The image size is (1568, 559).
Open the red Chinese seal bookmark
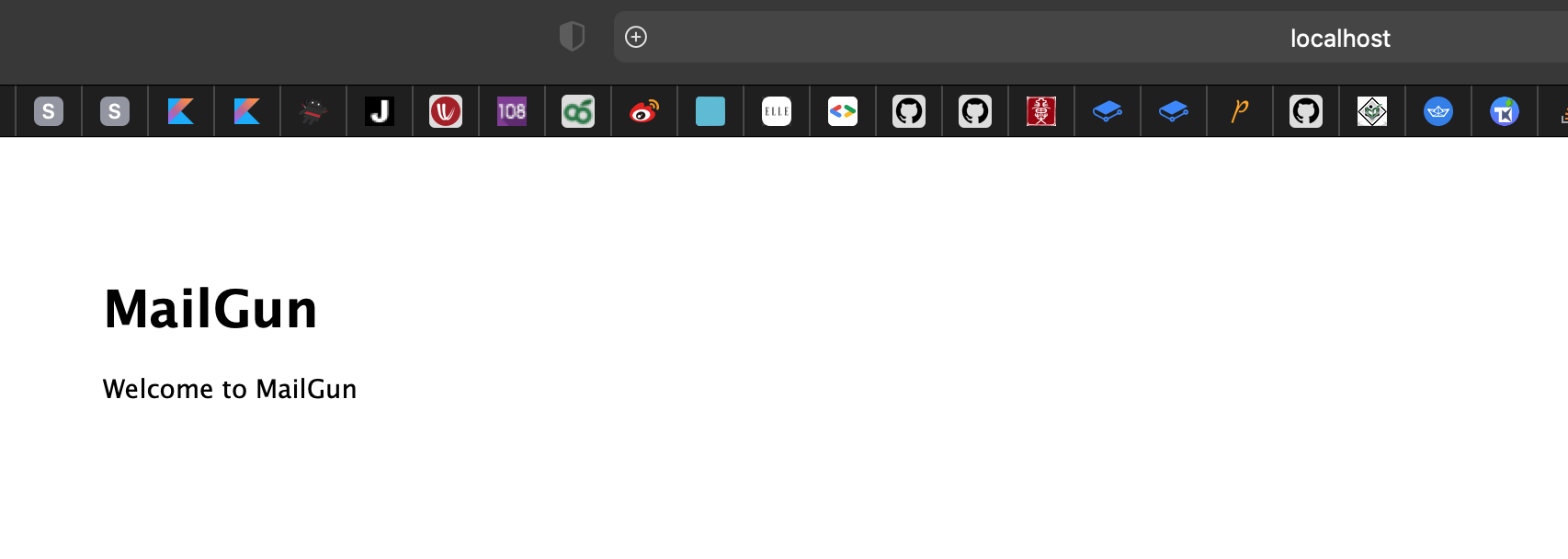coord(1041,111)
